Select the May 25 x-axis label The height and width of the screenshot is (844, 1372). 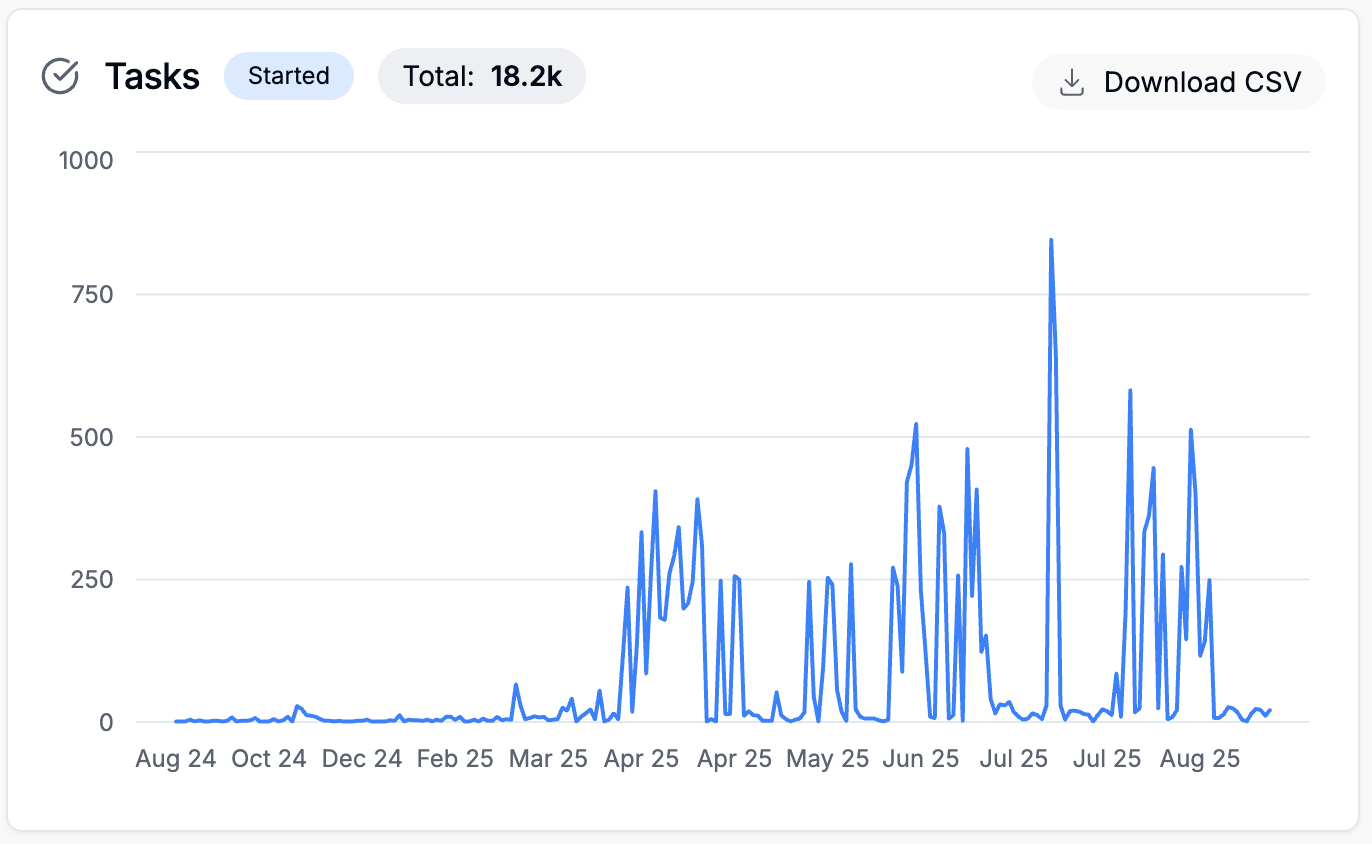point(826,759)
